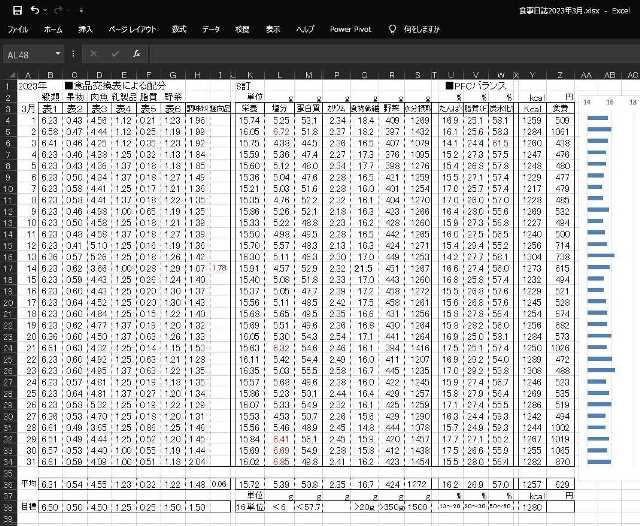Image resolution: width=640 pixels, height=526 pixels.
Task: Open the Quick Access Toolbar customize arrow
Action: (81, 11)
